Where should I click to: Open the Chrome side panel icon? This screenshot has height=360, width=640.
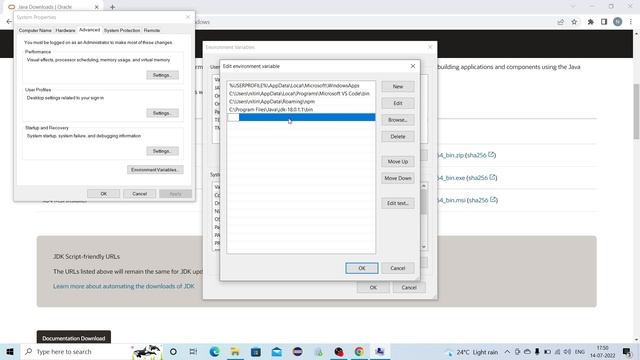604,22
